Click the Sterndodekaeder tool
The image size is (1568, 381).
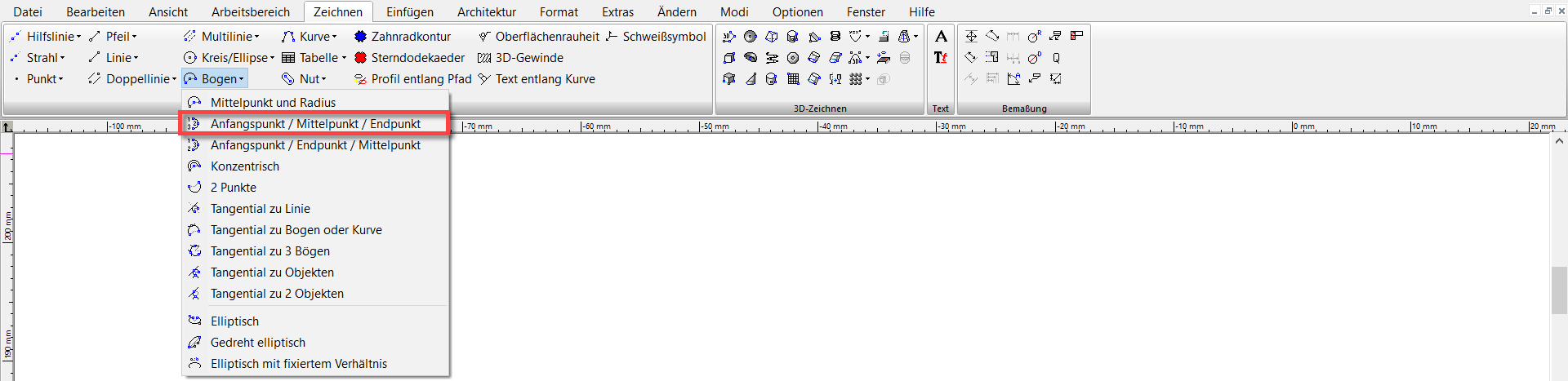[x=409, y=58]
